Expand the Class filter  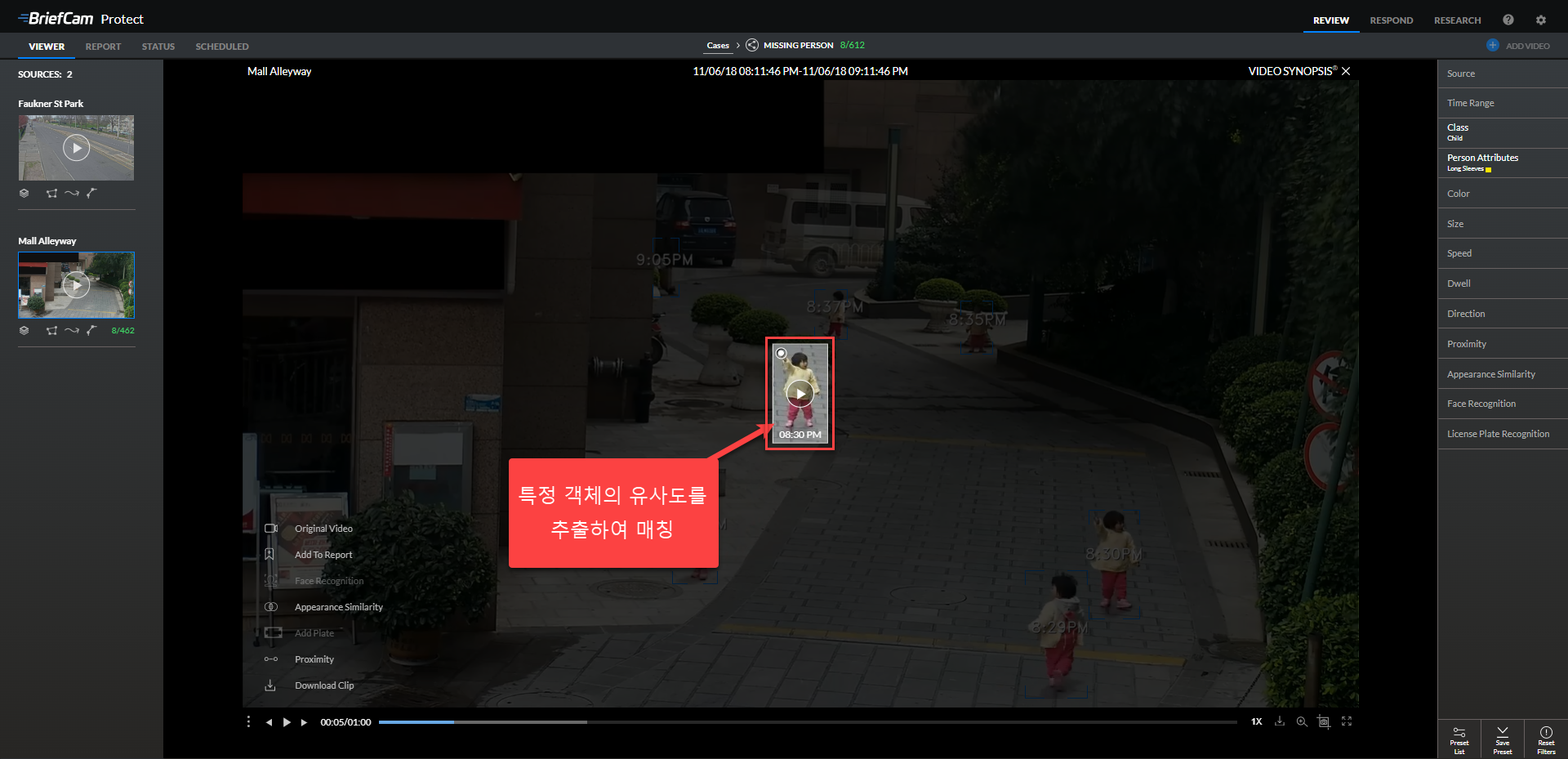click(x=1503, y=132)
